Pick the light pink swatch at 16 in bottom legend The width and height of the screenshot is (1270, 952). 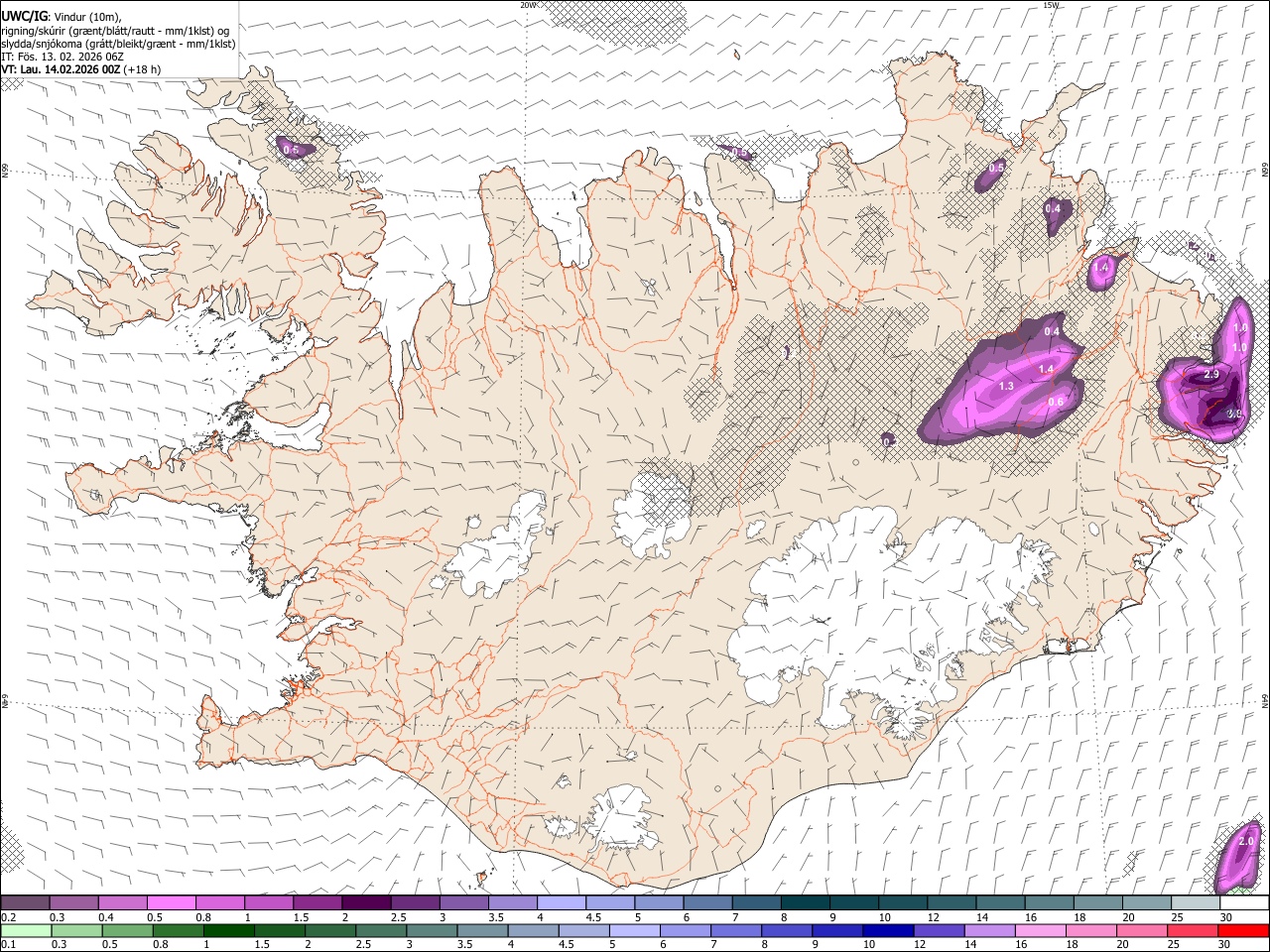(1040, 930)
